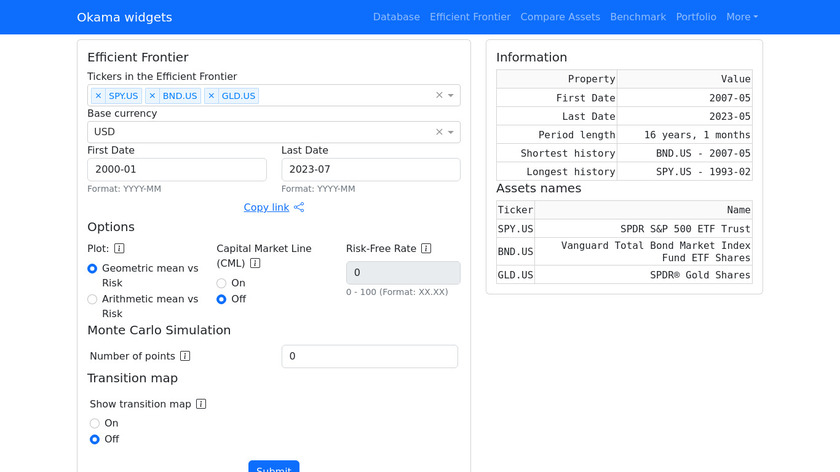Remove the GLD.US ticker tag
The width and height of the screenshot is (840, 472).
click(211, 96)
